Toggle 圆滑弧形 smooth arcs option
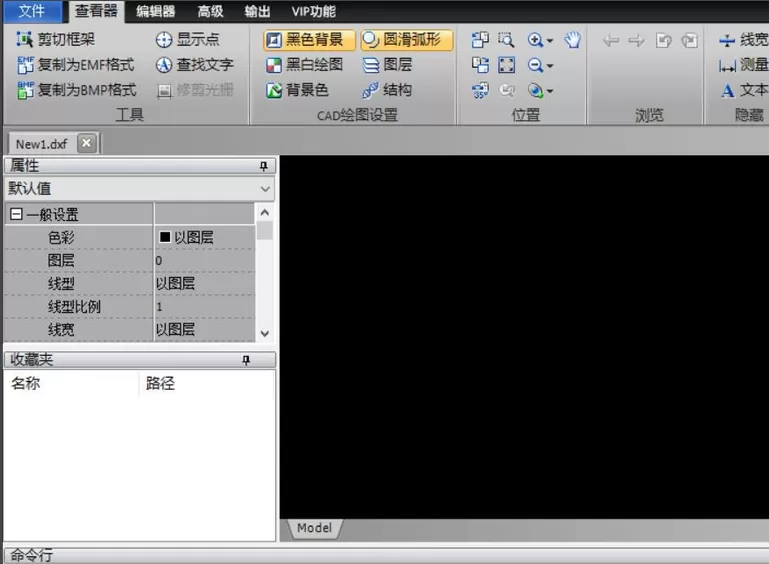 pos(407,40)
